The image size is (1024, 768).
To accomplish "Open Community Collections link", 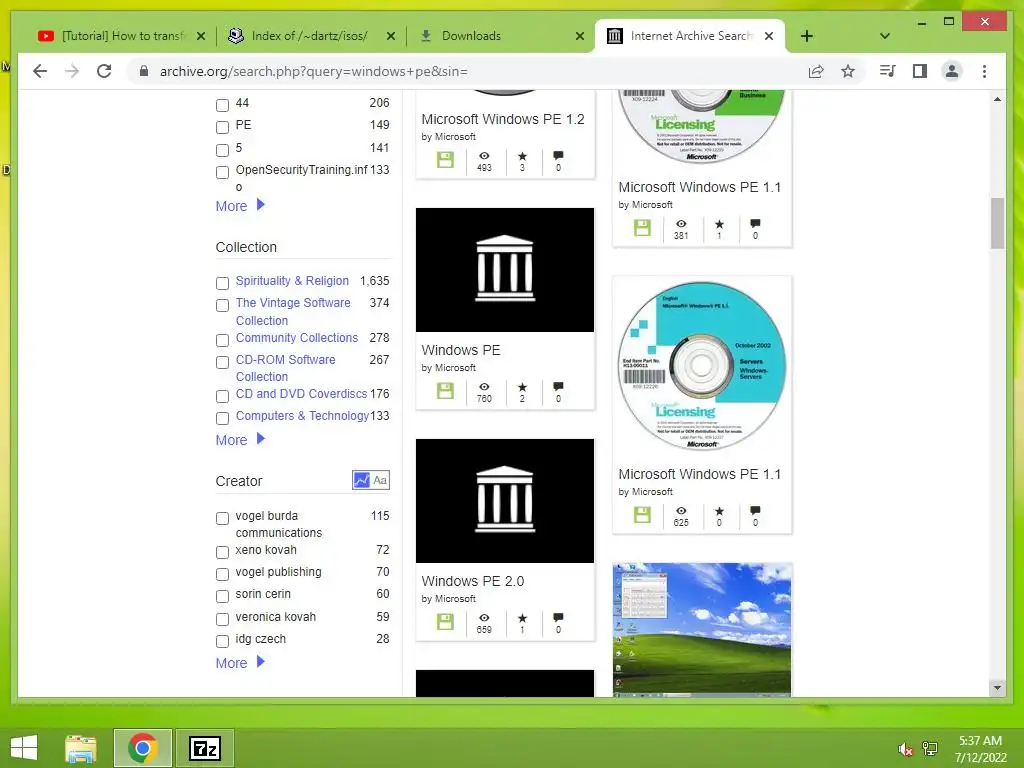I will coord(296,337).
